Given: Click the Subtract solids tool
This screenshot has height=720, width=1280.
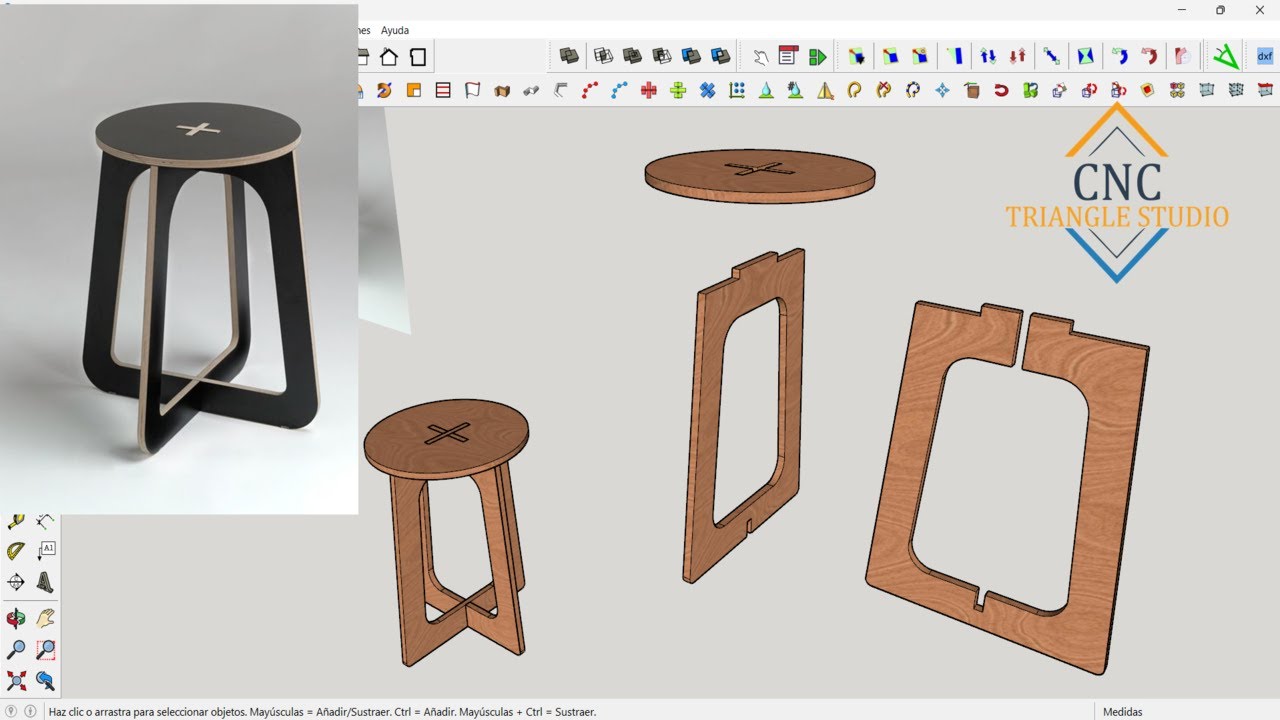Looking at the screenshot, I should point(661,56).
